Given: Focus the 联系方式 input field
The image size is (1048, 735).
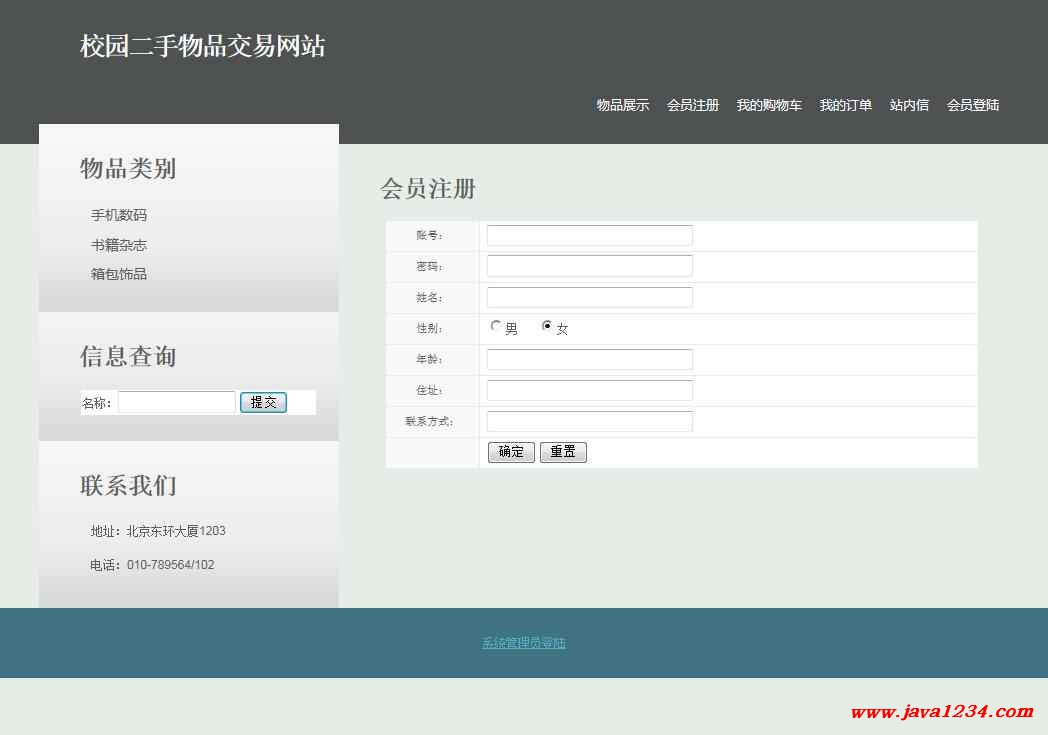Looking at the screenshot, I should point(589,422).
